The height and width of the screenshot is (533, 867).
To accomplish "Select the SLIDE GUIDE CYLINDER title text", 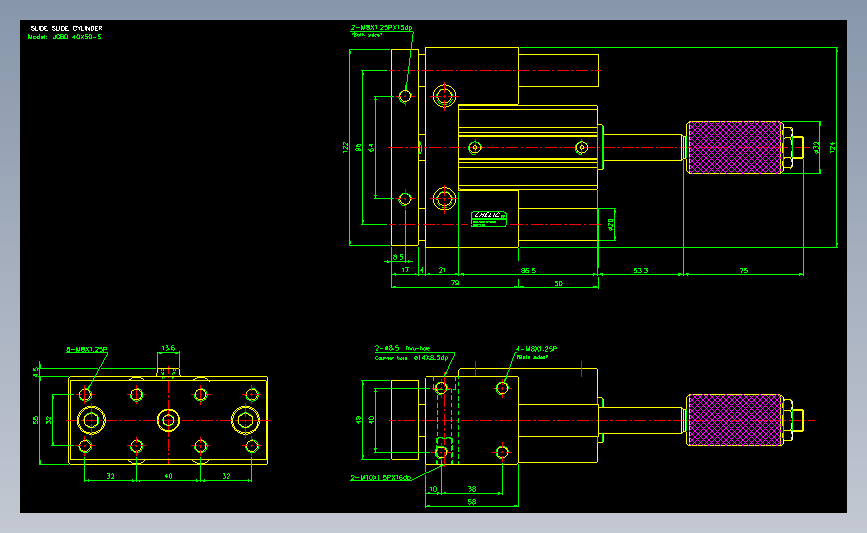I will coord(66,28).
